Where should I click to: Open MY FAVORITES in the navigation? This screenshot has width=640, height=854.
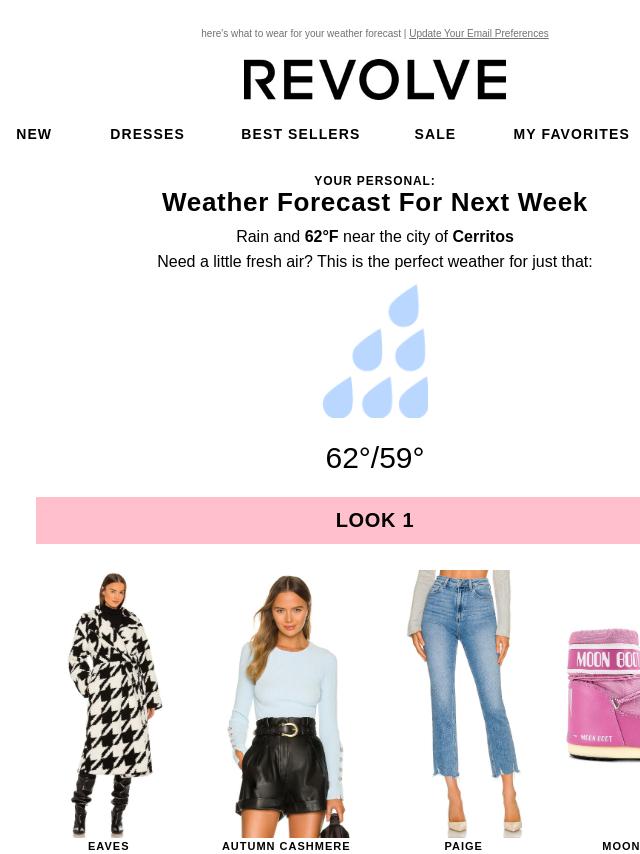pos(571,134)
